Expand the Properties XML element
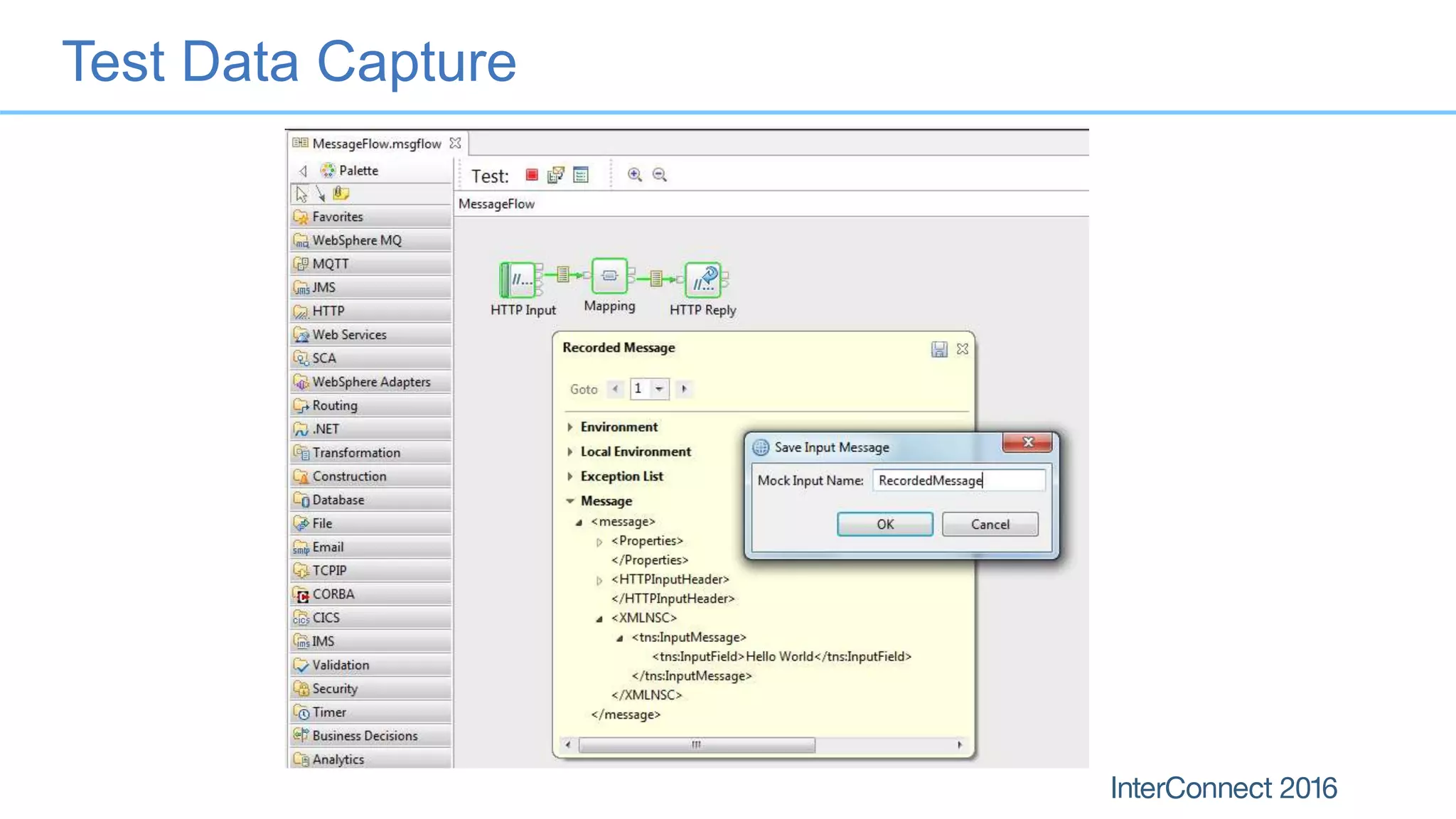 click(599, 542)
